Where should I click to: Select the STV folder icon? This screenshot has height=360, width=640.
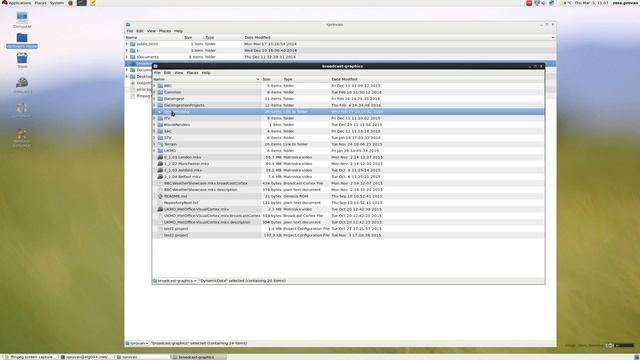(x=160, y=138)
